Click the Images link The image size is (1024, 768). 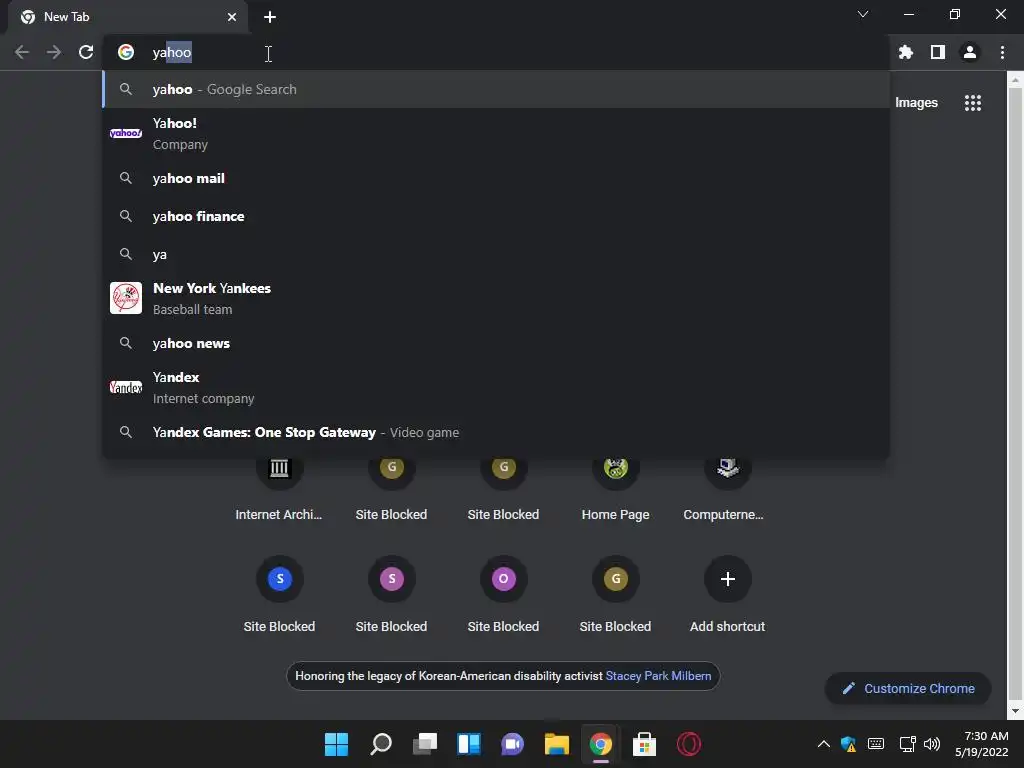916,103
